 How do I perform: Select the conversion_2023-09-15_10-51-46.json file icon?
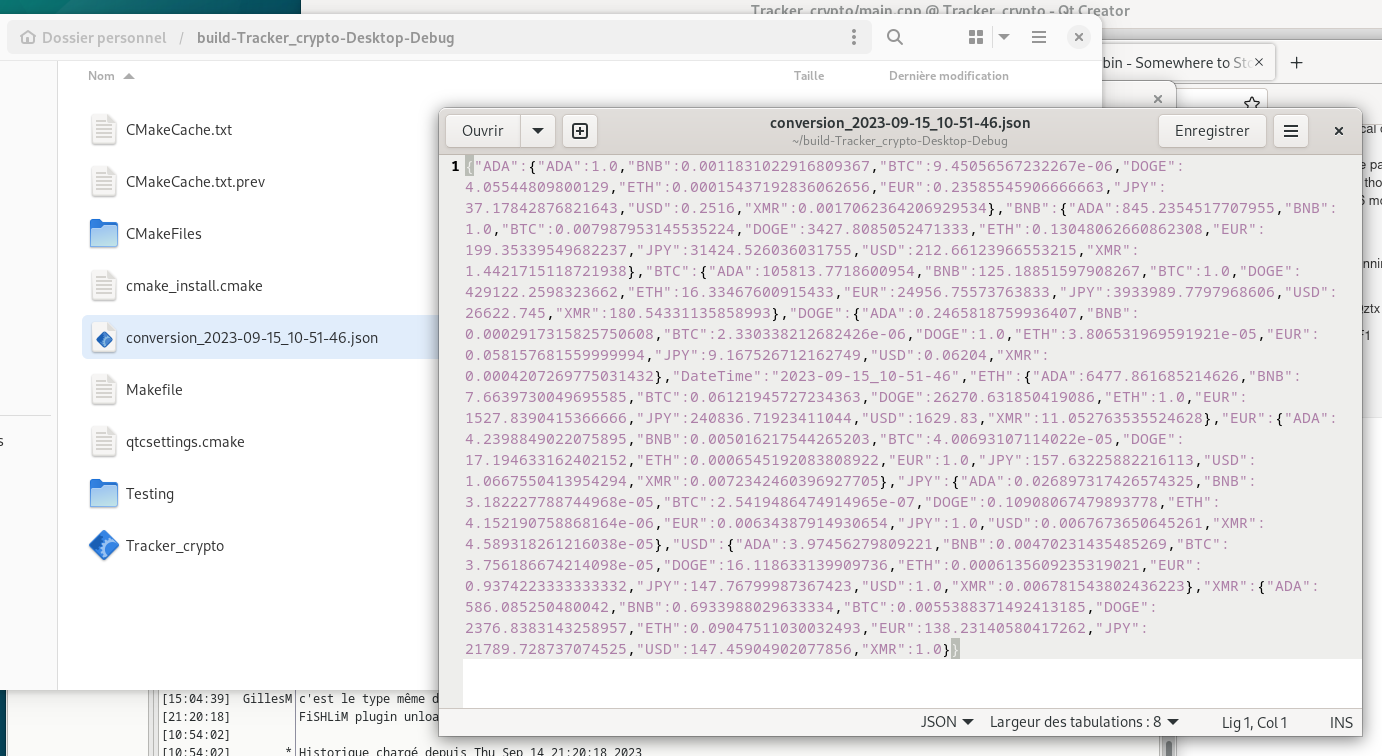tap(104, 338)
